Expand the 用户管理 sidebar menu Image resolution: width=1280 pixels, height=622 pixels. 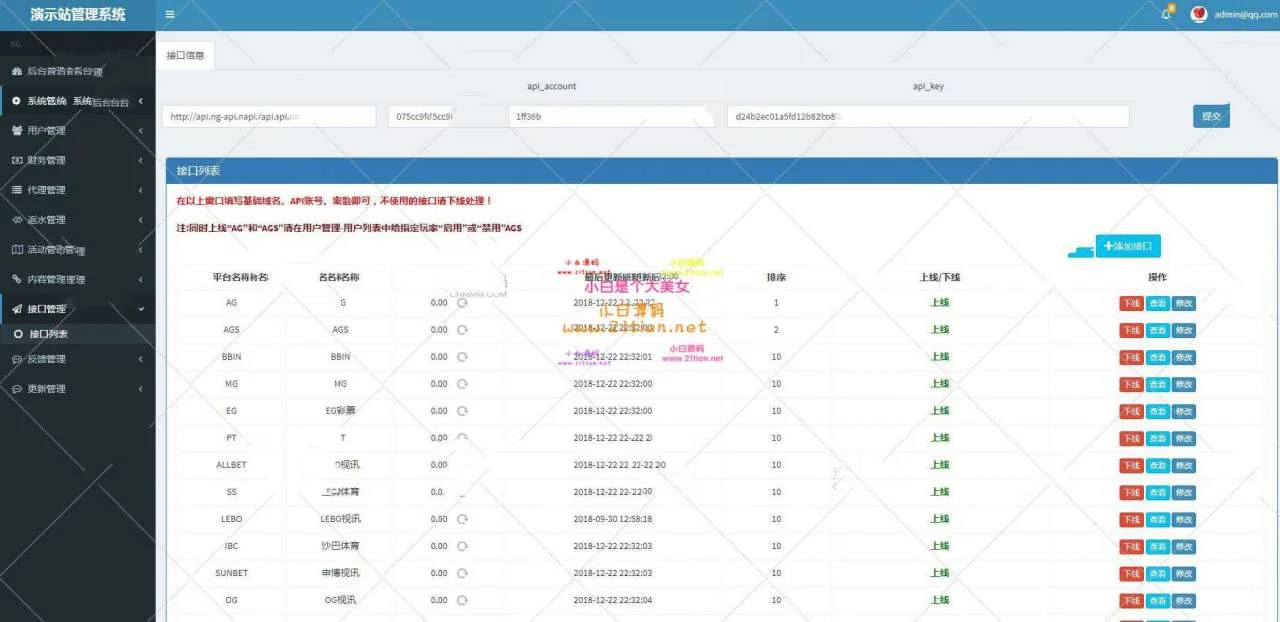coord(77,130)
